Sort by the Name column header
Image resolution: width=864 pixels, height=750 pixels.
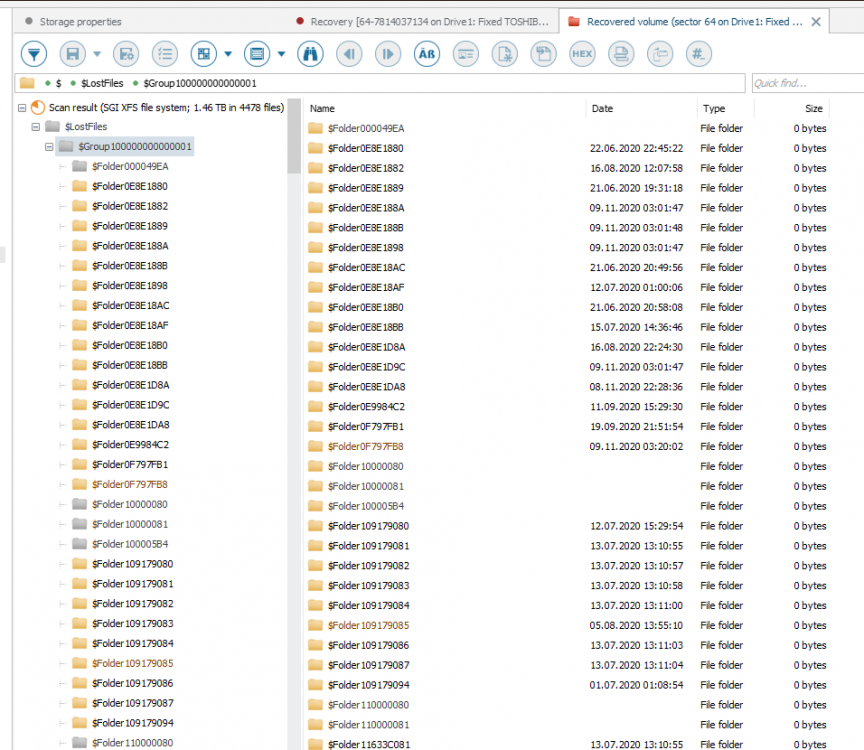tap(322, 109)
